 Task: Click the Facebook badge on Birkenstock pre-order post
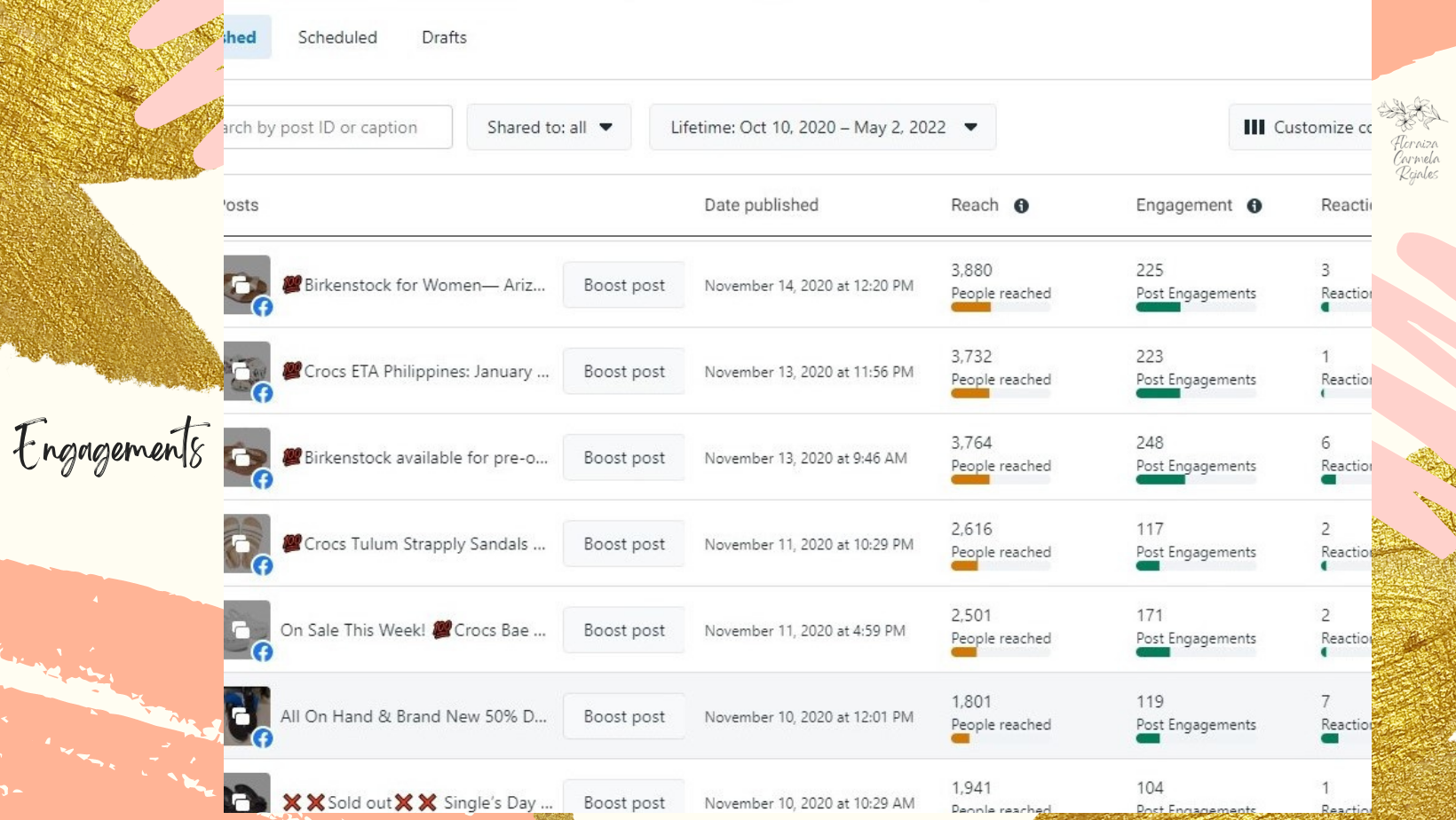[x=263, y=479]
